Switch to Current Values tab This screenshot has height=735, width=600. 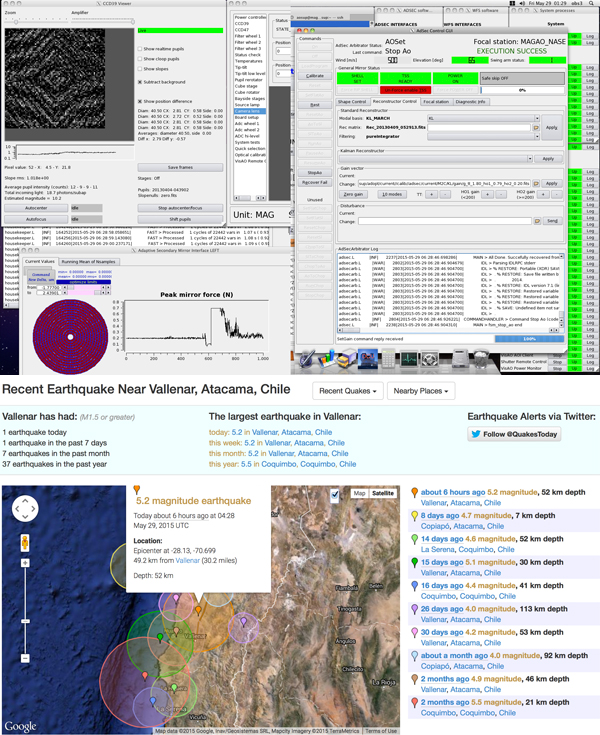(x=40, y=262)
